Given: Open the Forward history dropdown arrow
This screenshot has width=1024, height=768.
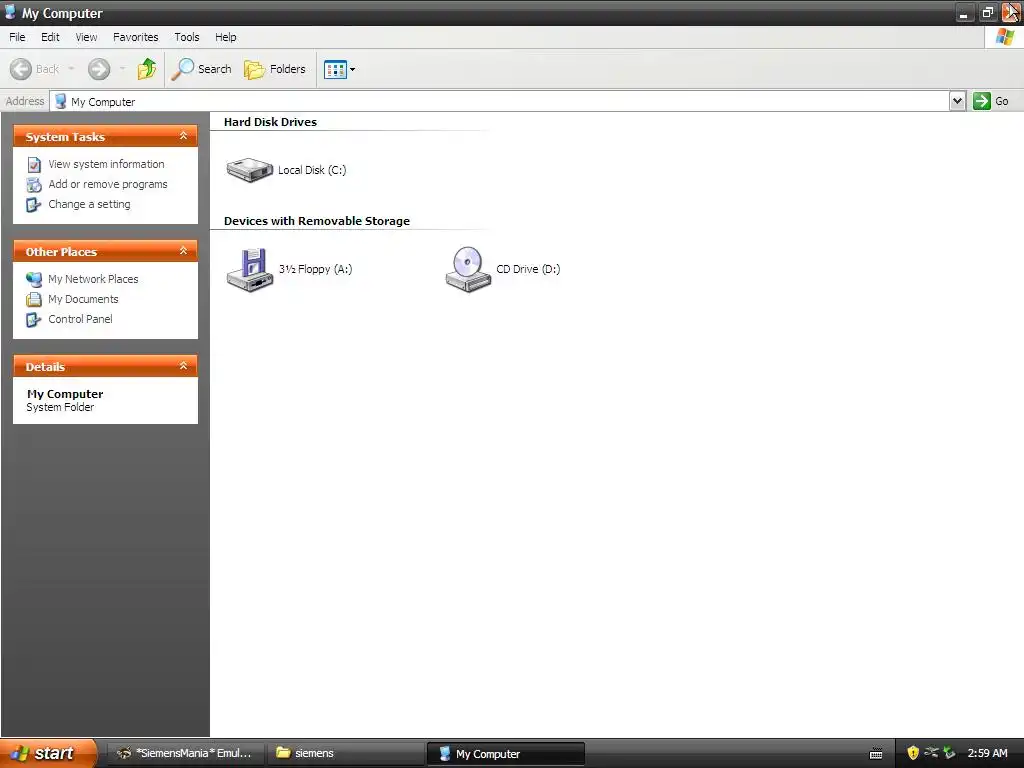Looking at the screenshot, I should pos(122,69).
